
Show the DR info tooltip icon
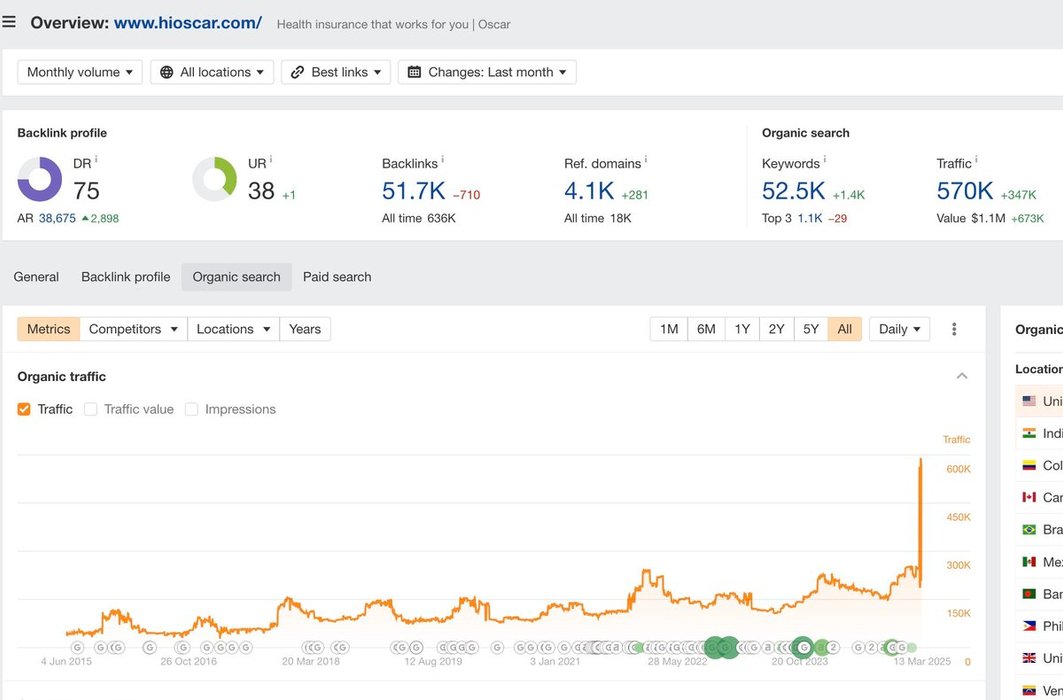point(96,160)
